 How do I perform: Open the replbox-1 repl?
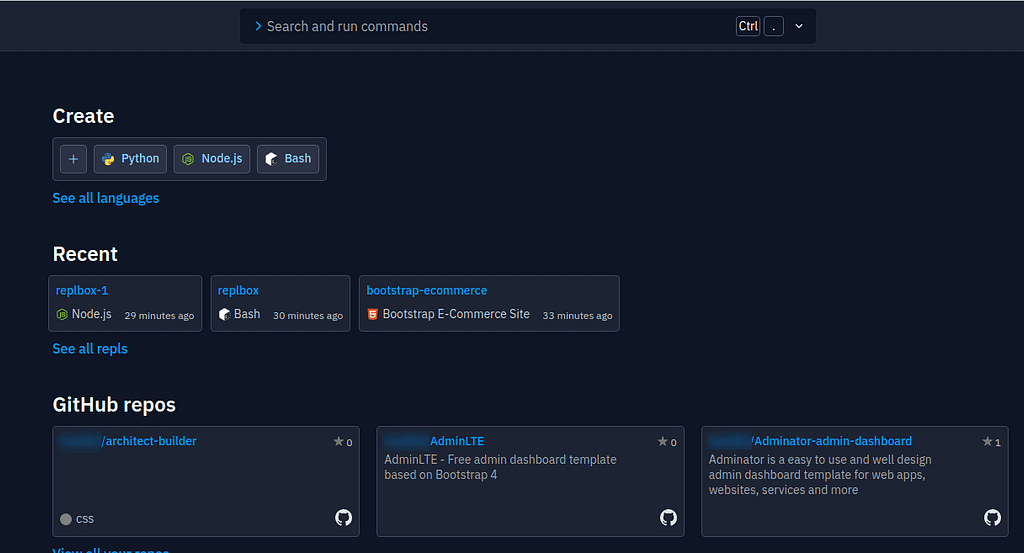[82, 291]
